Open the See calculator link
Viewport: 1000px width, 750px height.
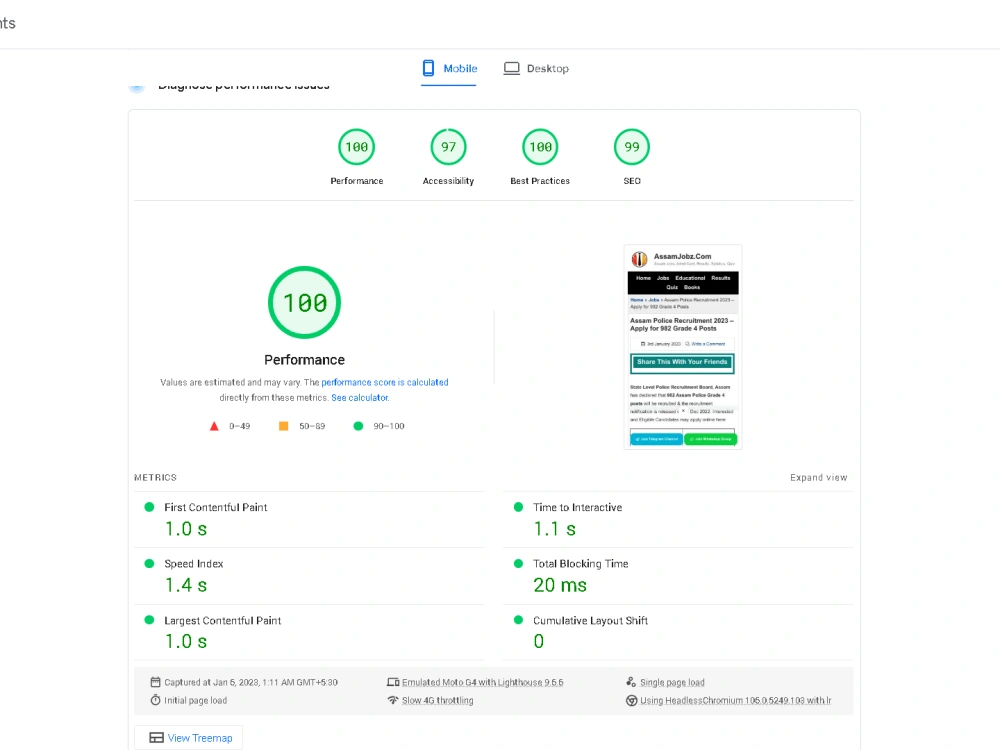pyautogui.click(x=359, y=396)
